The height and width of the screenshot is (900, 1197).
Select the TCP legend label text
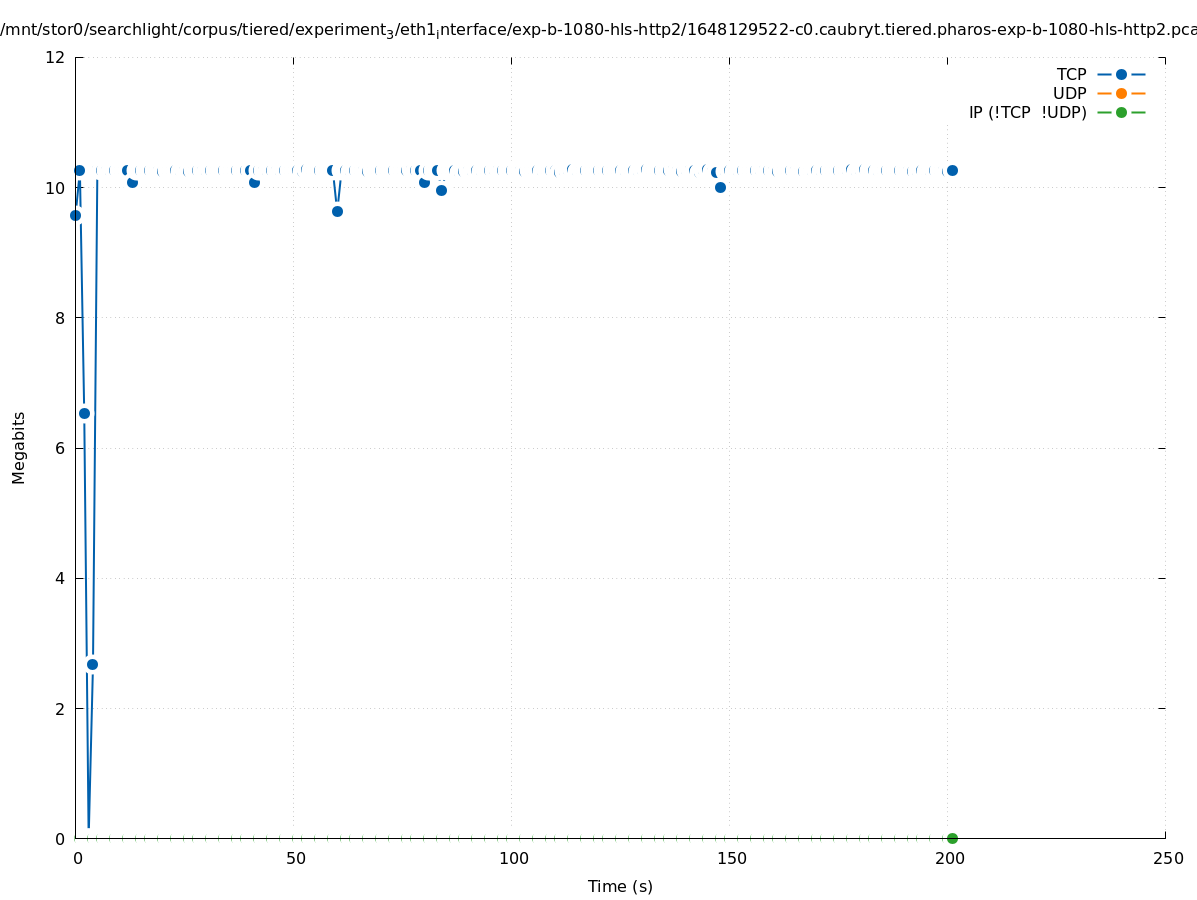(1071, 75)
